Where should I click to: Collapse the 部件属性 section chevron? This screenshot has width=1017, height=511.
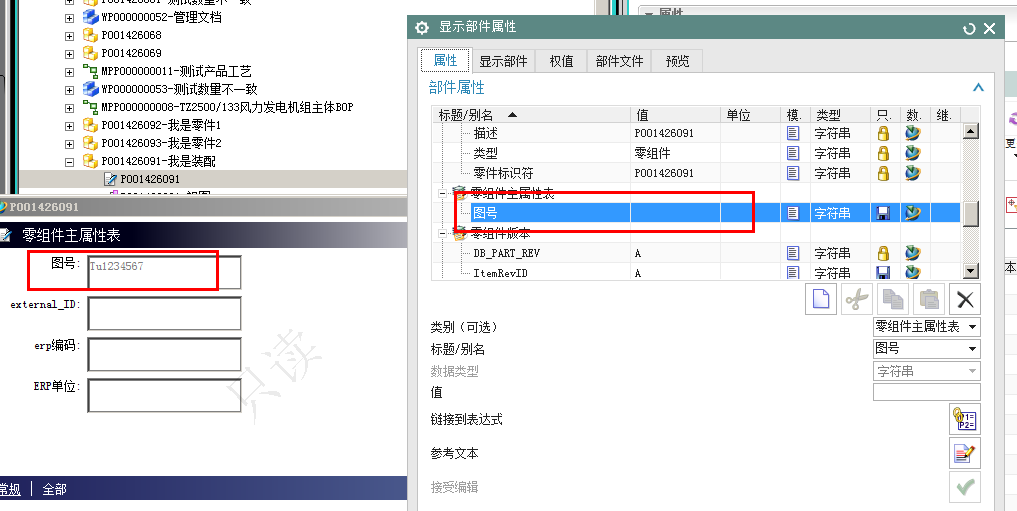978,88
